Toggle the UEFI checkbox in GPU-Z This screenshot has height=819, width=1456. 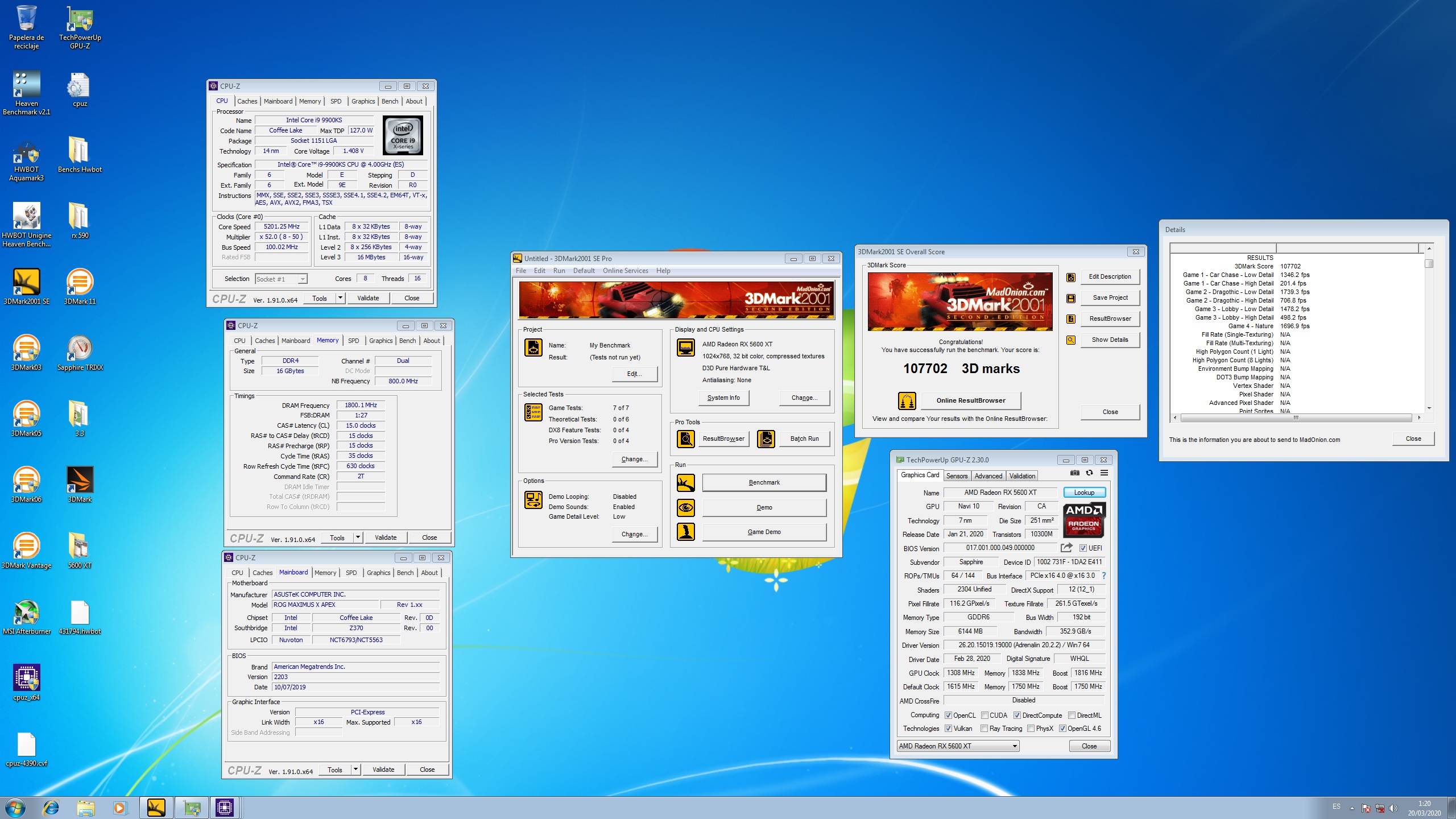pyautogui.click(x=1083, y=548)
